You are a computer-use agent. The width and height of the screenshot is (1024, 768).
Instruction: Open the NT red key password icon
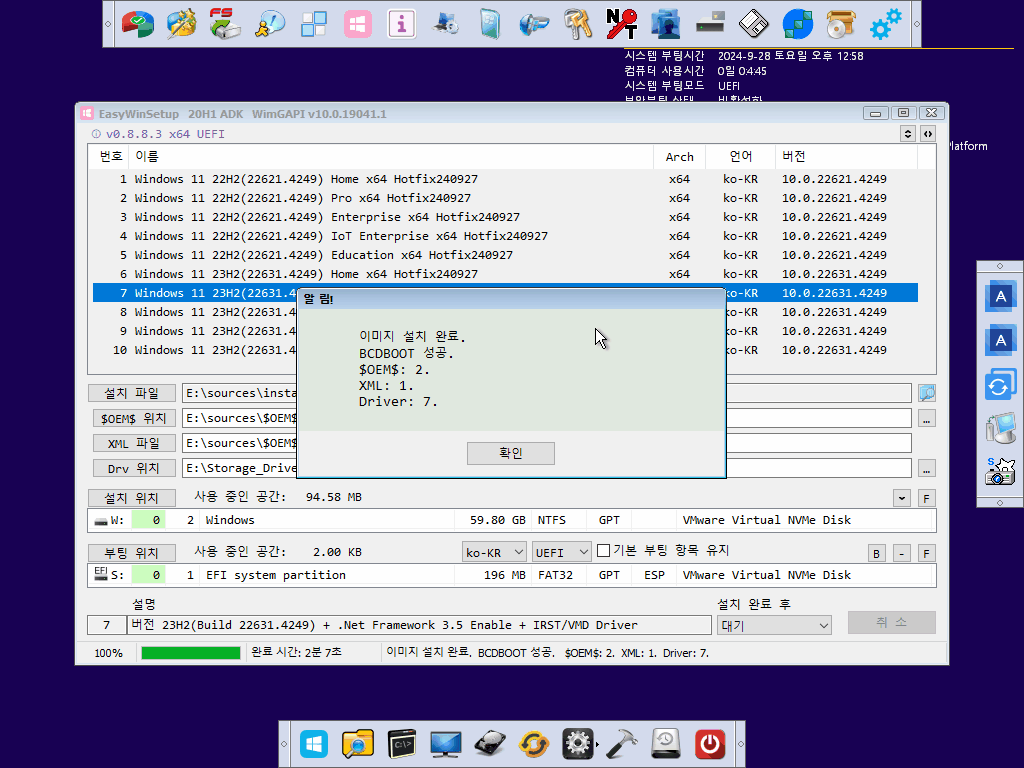pyautogui.click(x=621, y=24)
